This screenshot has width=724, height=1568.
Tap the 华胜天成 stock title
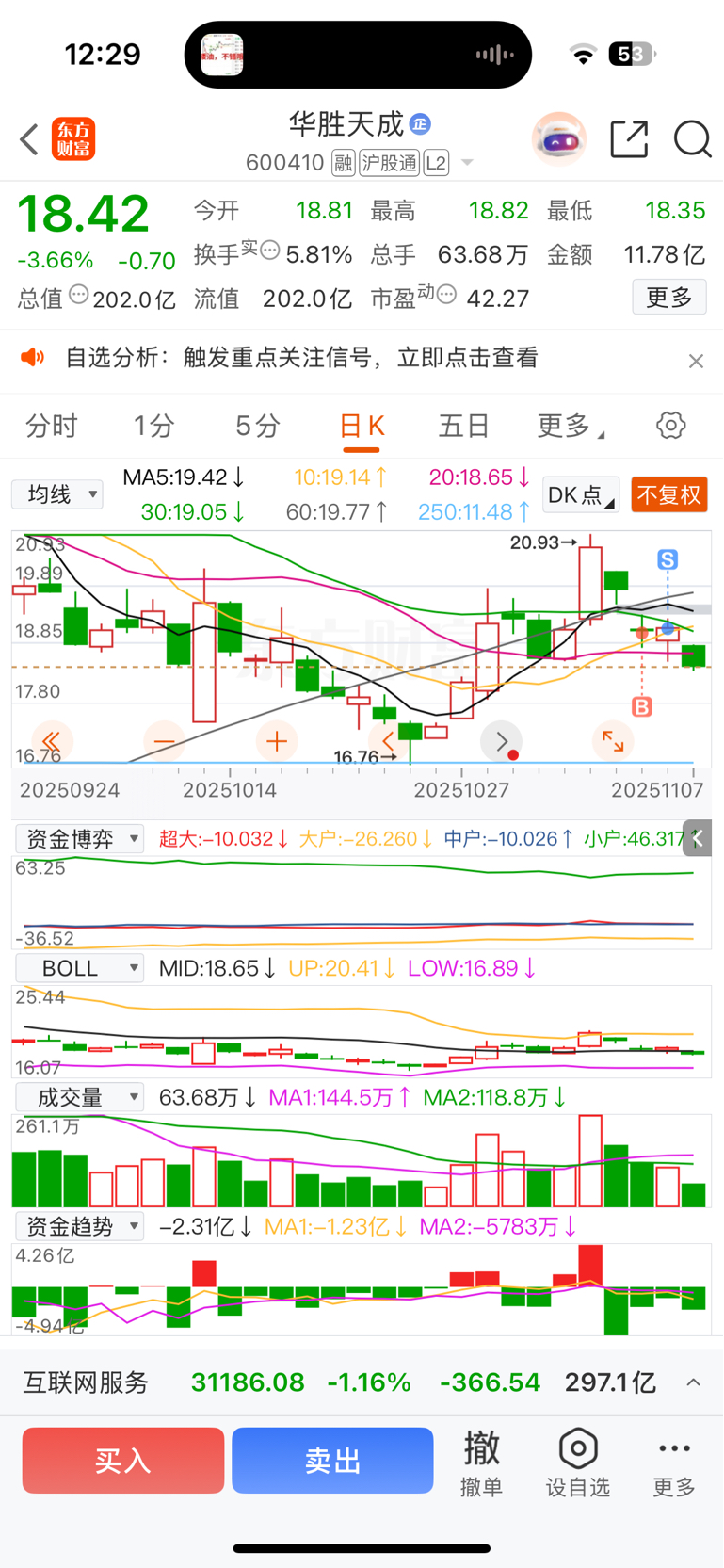346,123
